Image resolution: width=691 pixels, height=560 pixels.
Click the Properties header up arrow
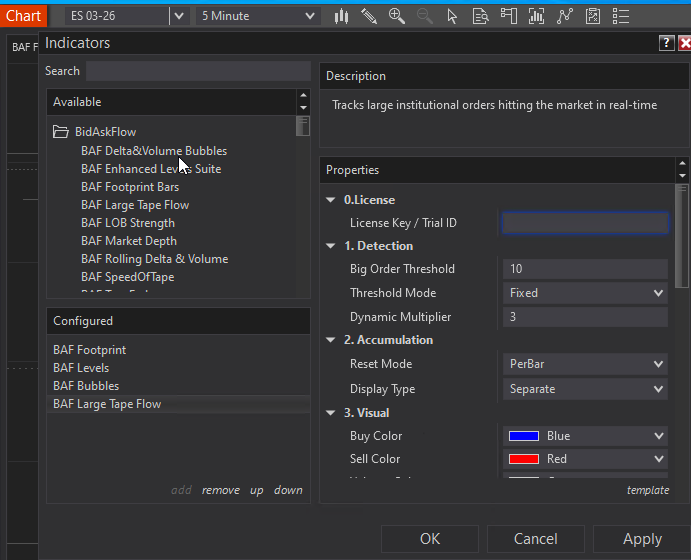point(683,163)
